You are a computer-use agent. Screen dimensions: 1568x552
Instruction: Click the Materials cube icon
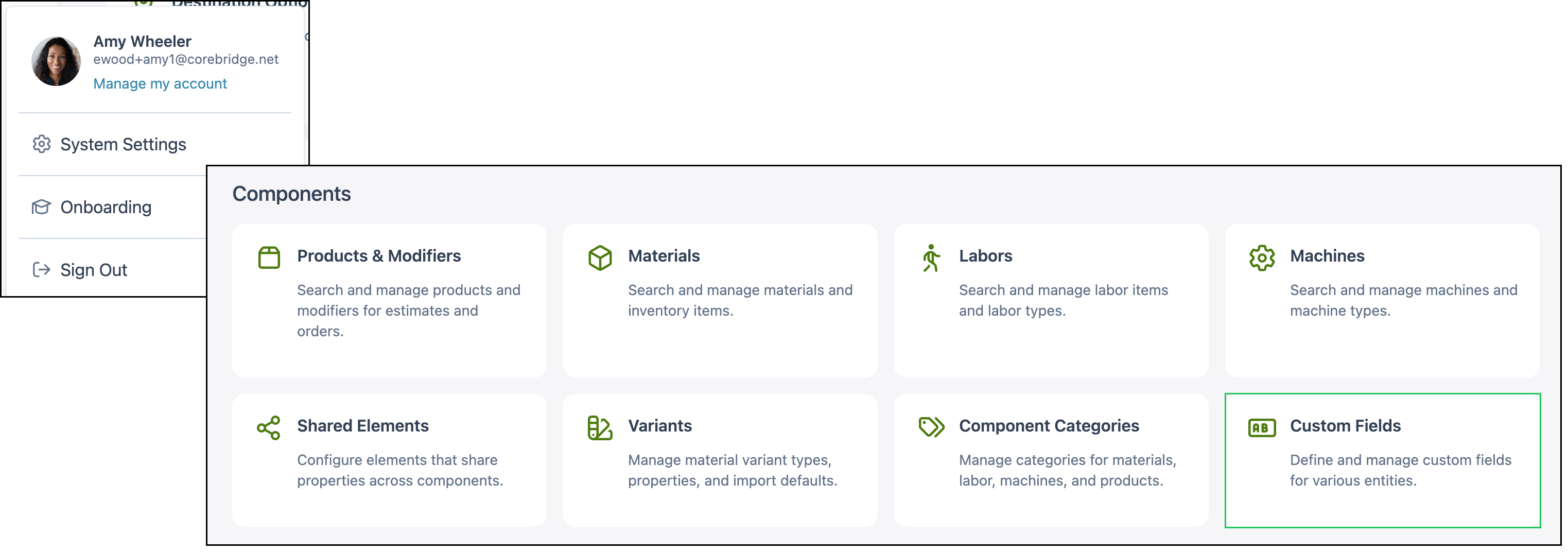[600, 257]
